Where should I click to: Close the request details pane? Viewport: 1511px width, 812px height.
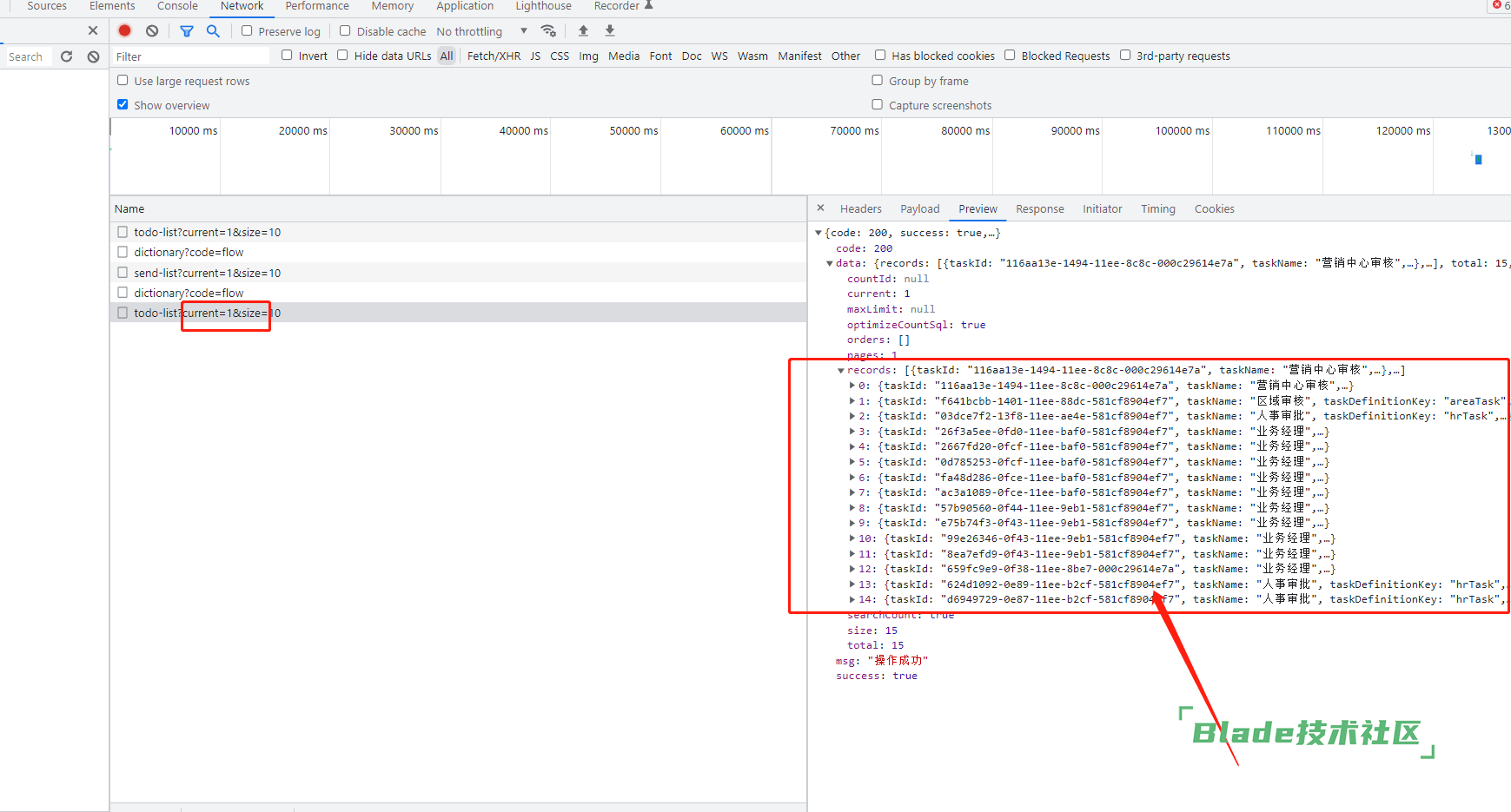(820, 208)
